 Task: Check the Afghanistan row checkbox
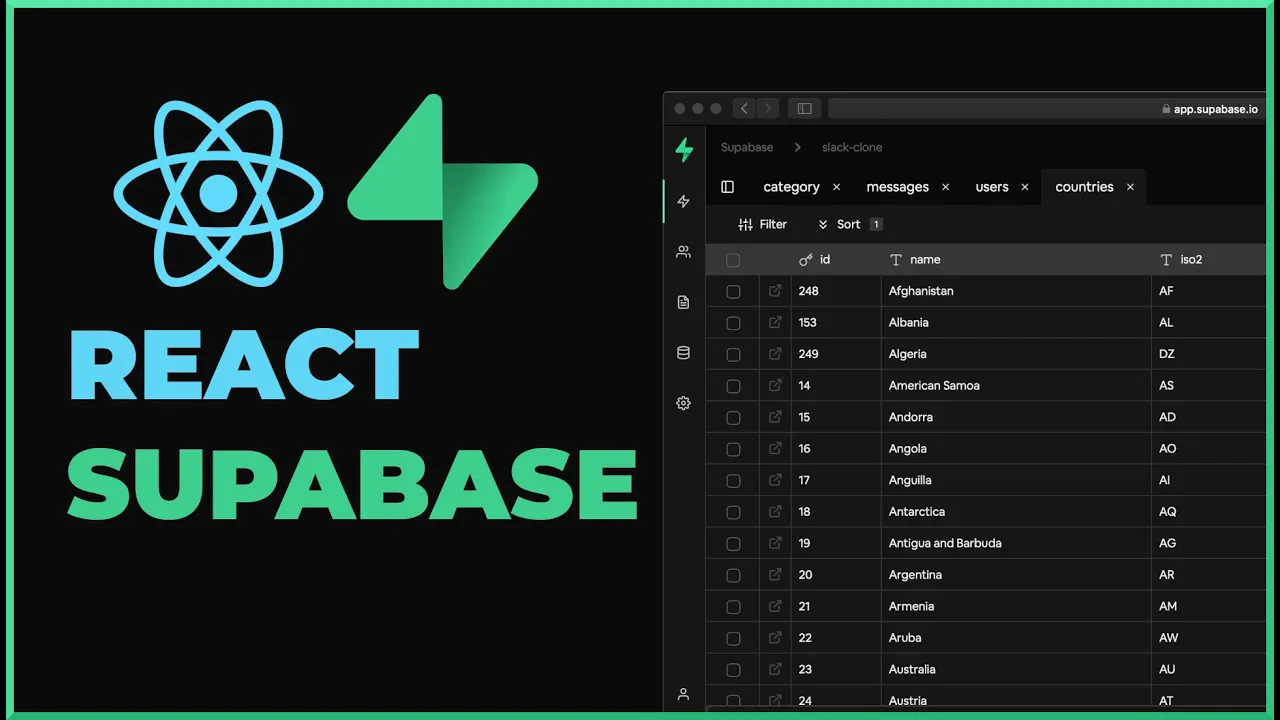[733, 292]
